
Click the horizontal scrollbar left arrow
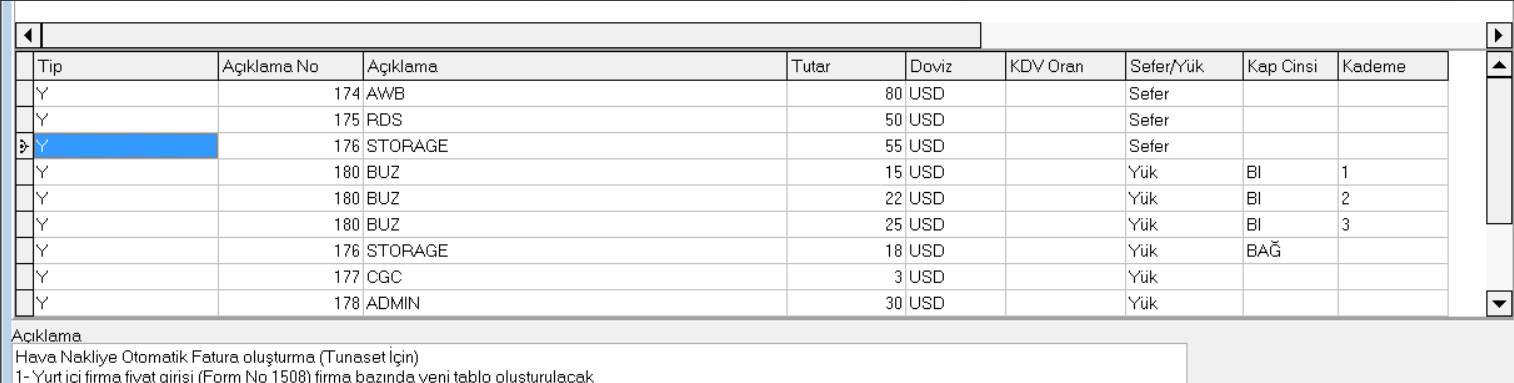coord(27,35)
